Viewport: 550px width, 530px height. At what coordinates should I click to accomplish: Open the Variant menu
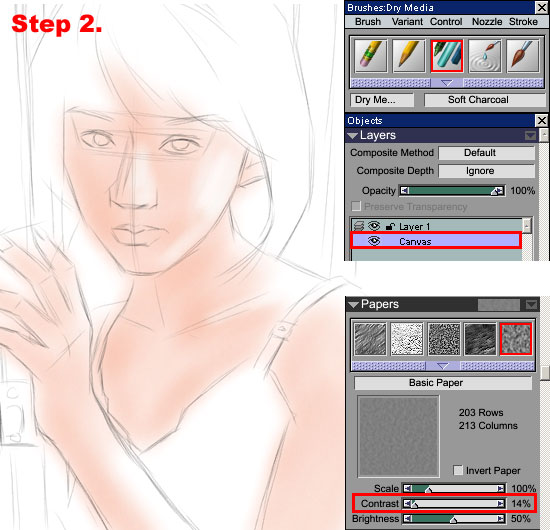[x=407, y=22]
